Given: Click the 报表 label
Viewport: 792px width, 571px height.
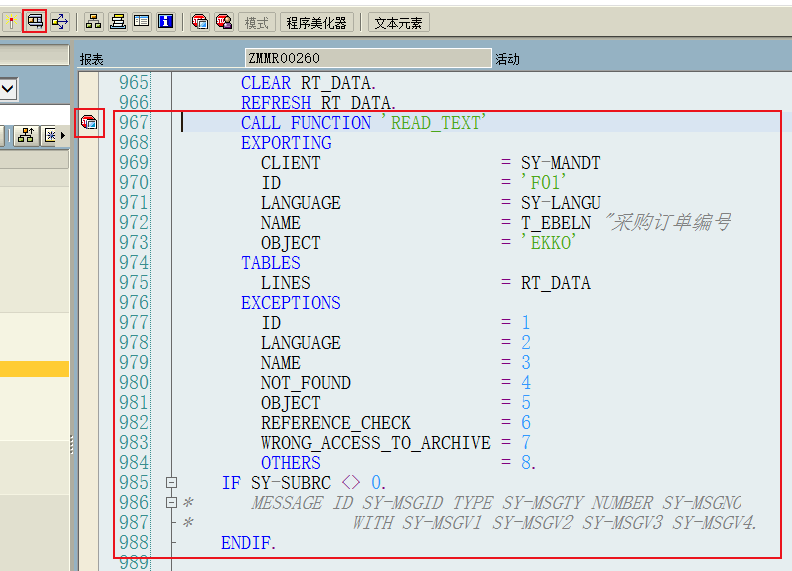Looking at the screenshot, I should click(91, 59).
